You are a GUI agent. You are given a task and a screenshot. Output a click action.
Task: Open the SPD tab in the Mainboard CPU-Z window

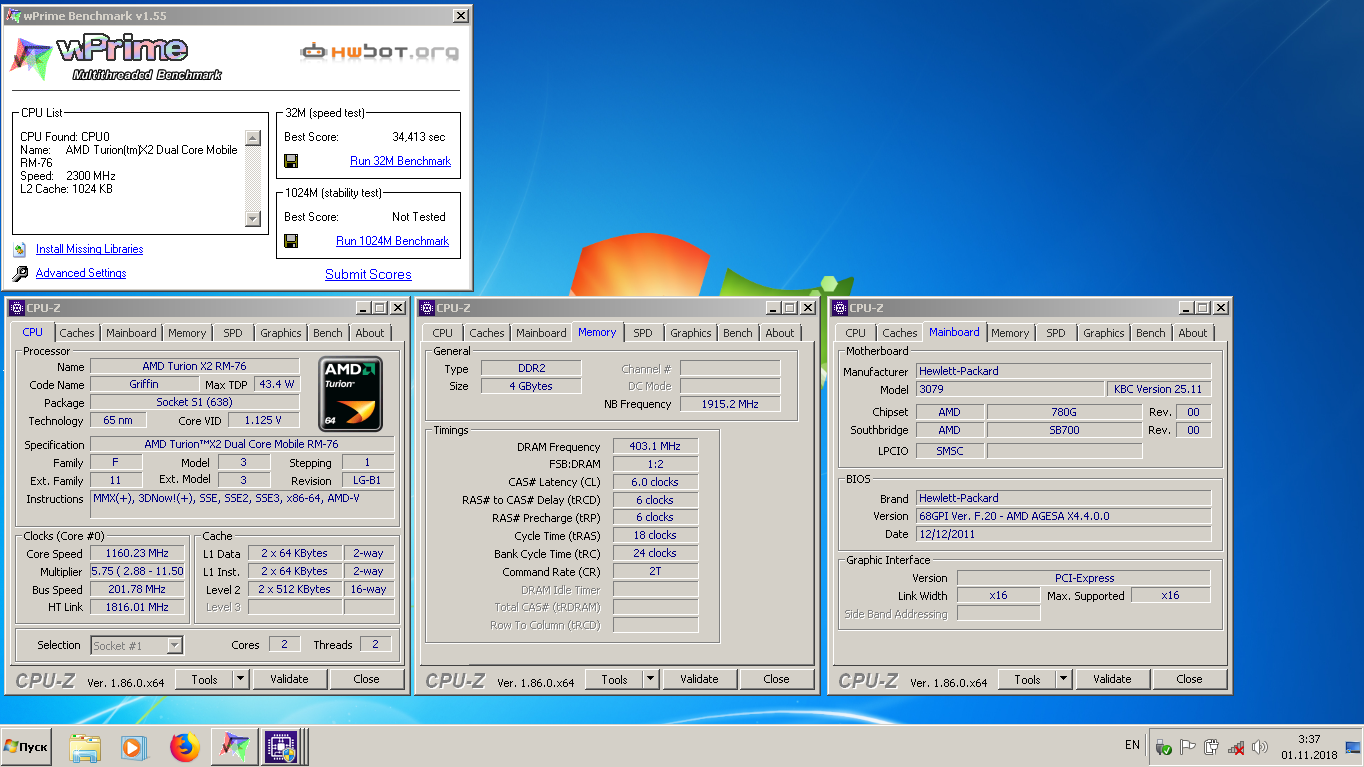(1056, 333)
